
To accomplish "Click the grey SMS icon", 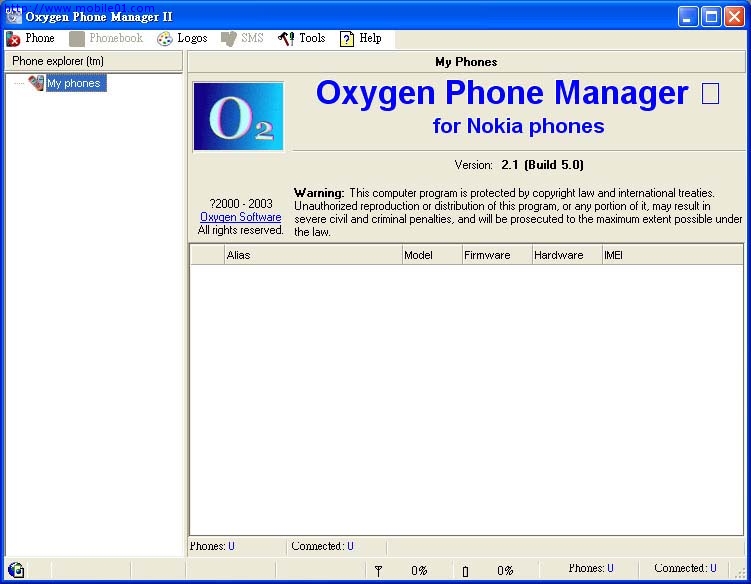I will 229,39.
